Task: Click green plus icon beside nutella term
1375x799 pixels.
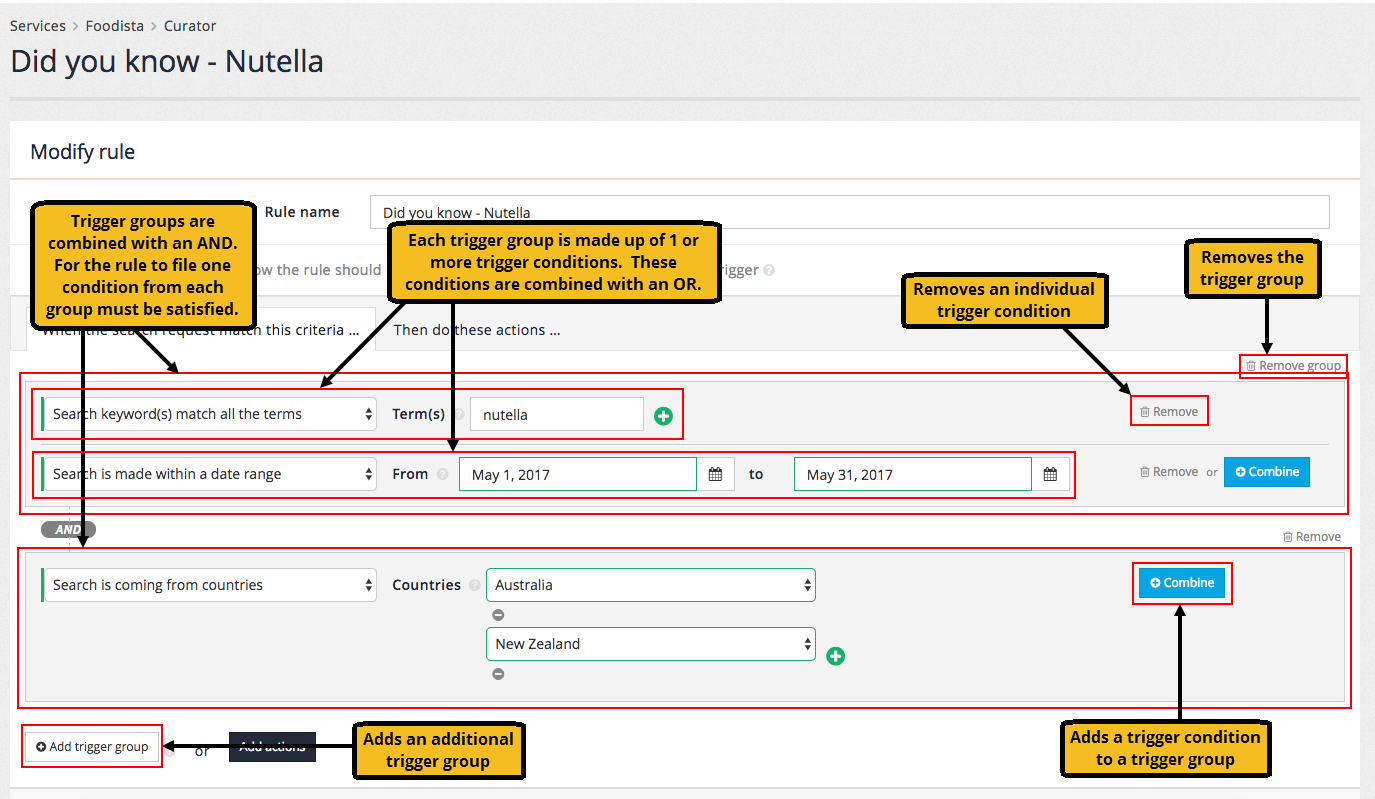Action: point(663,415)
